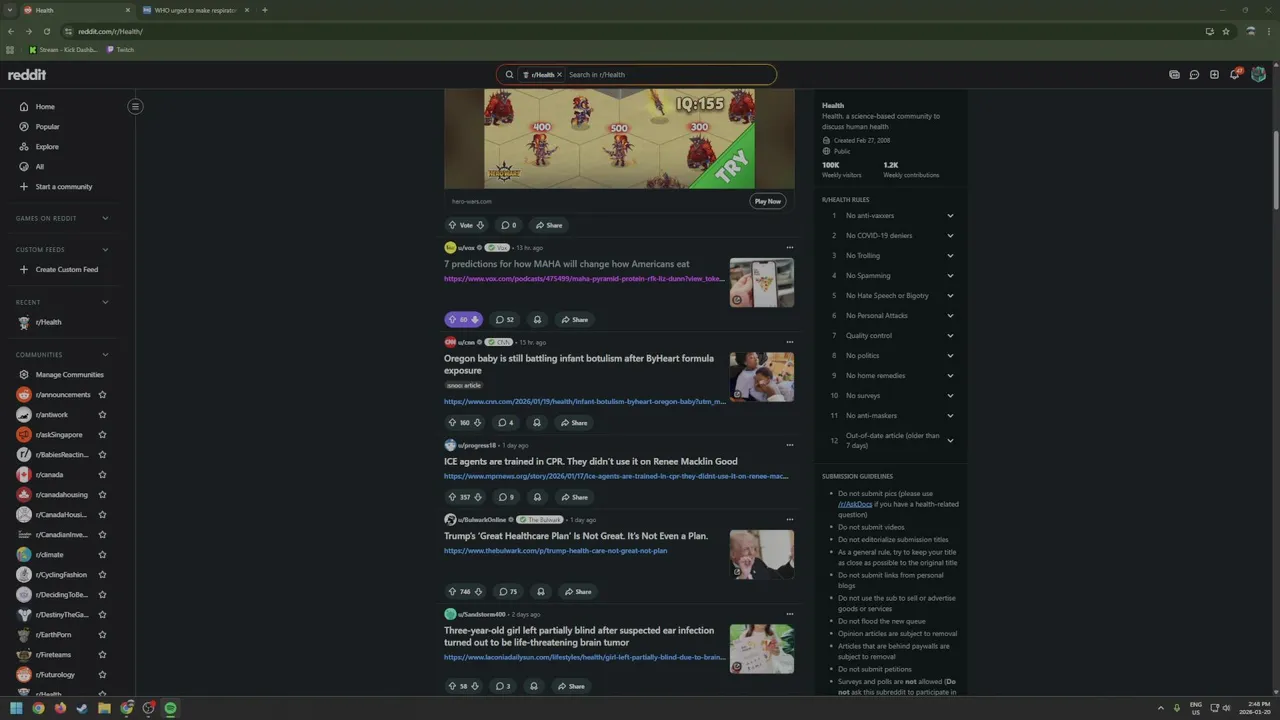The width and height of the screenshot is (1280, 720).
Task: Open options menu for the ICE agents post
Action: (789, 445)
